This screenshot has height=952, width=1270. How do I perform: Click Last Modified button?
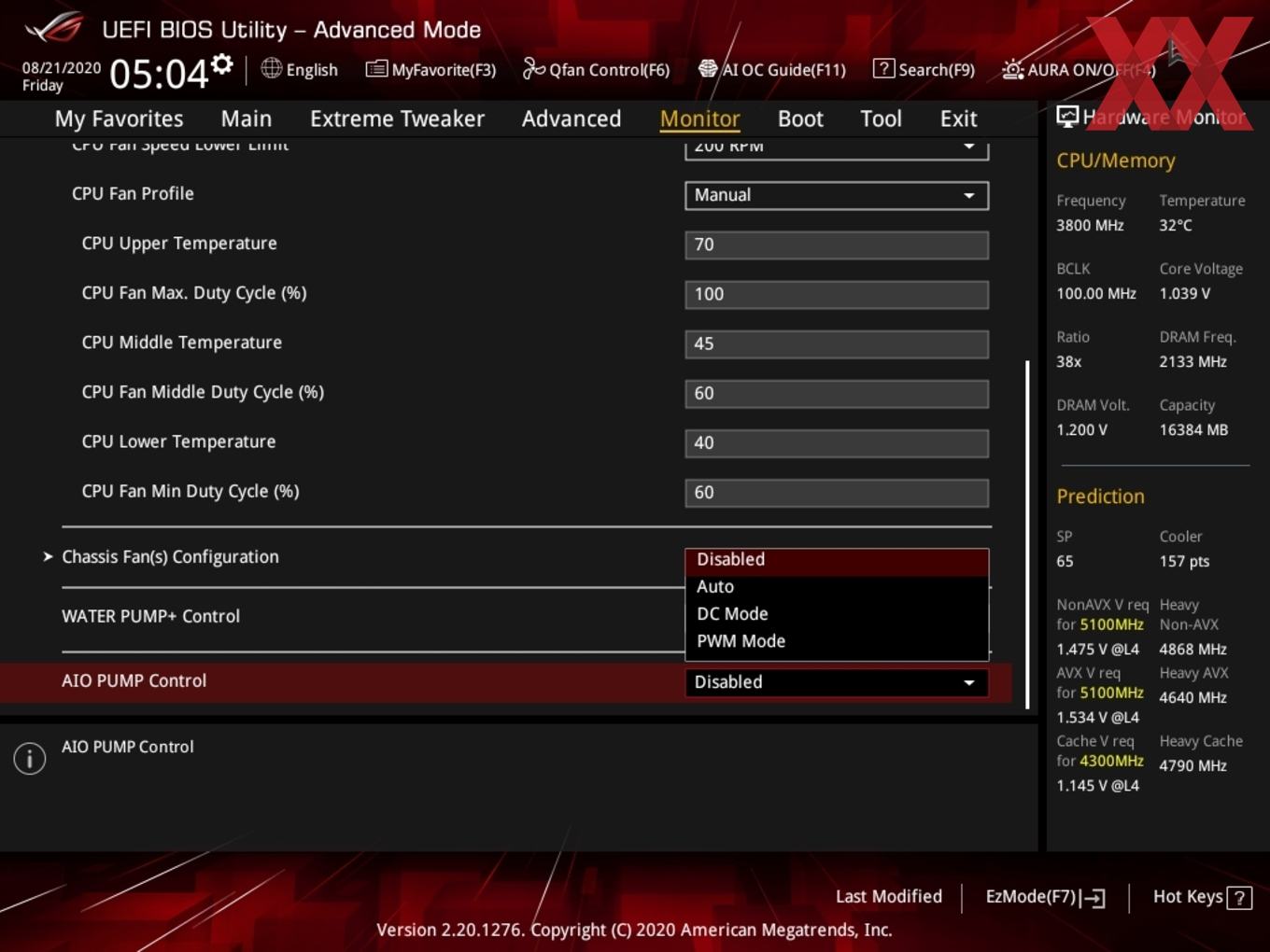pos(889,897)
